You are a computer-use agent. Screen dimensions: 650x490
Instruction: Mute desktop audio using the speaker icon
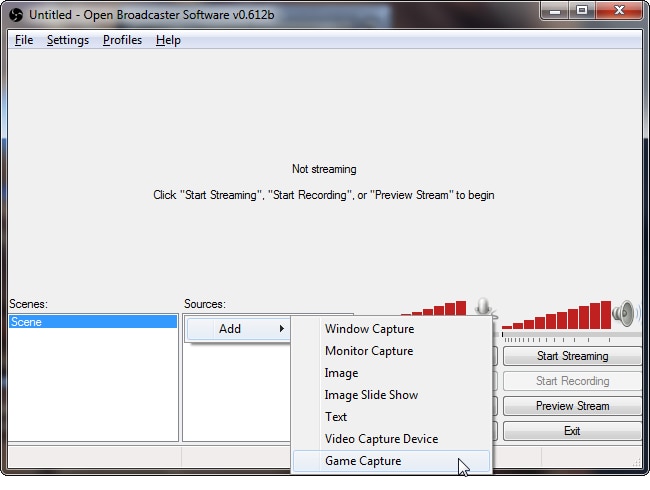[x=625, y=313]
